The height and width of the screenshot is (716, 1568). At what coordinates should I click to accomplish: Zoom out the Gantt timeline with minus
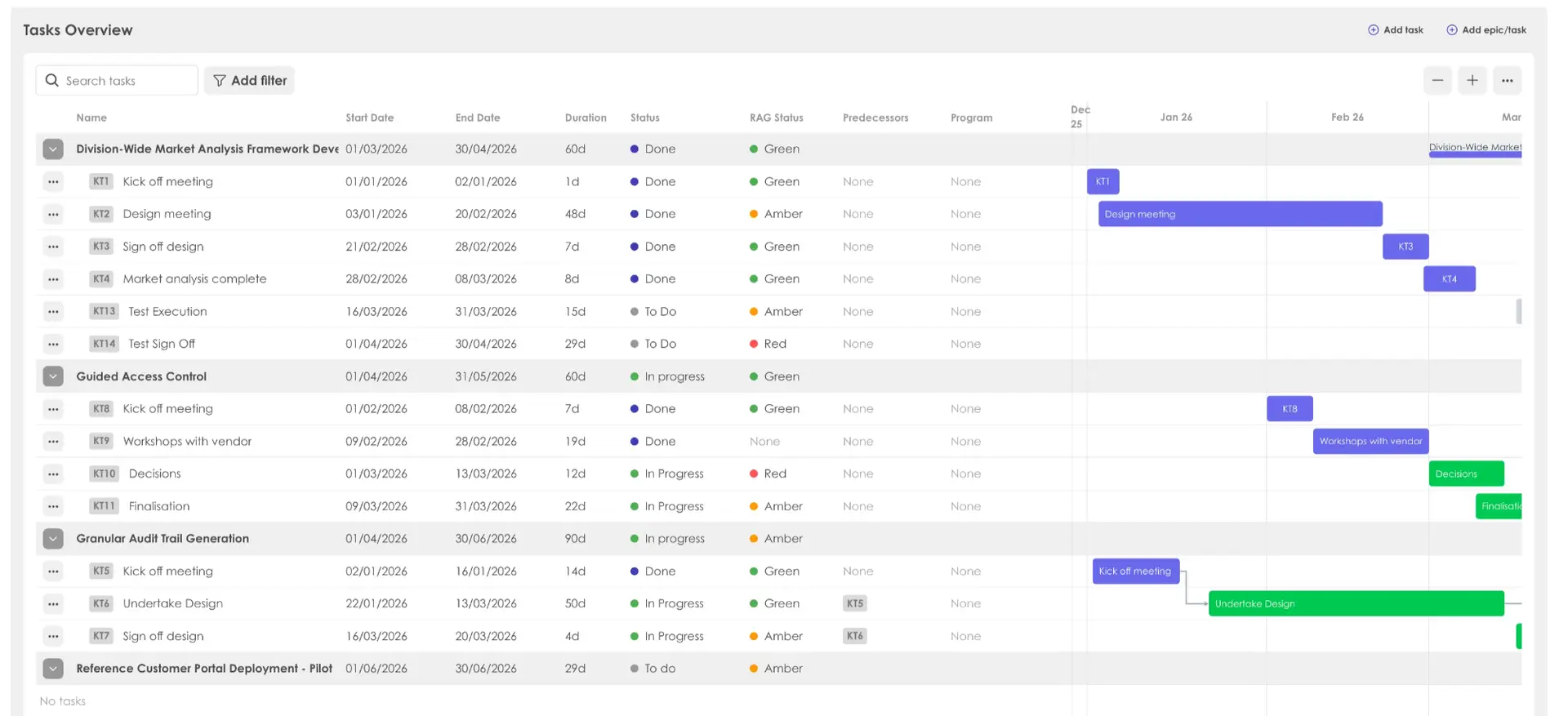click(x=1437, y=80)
